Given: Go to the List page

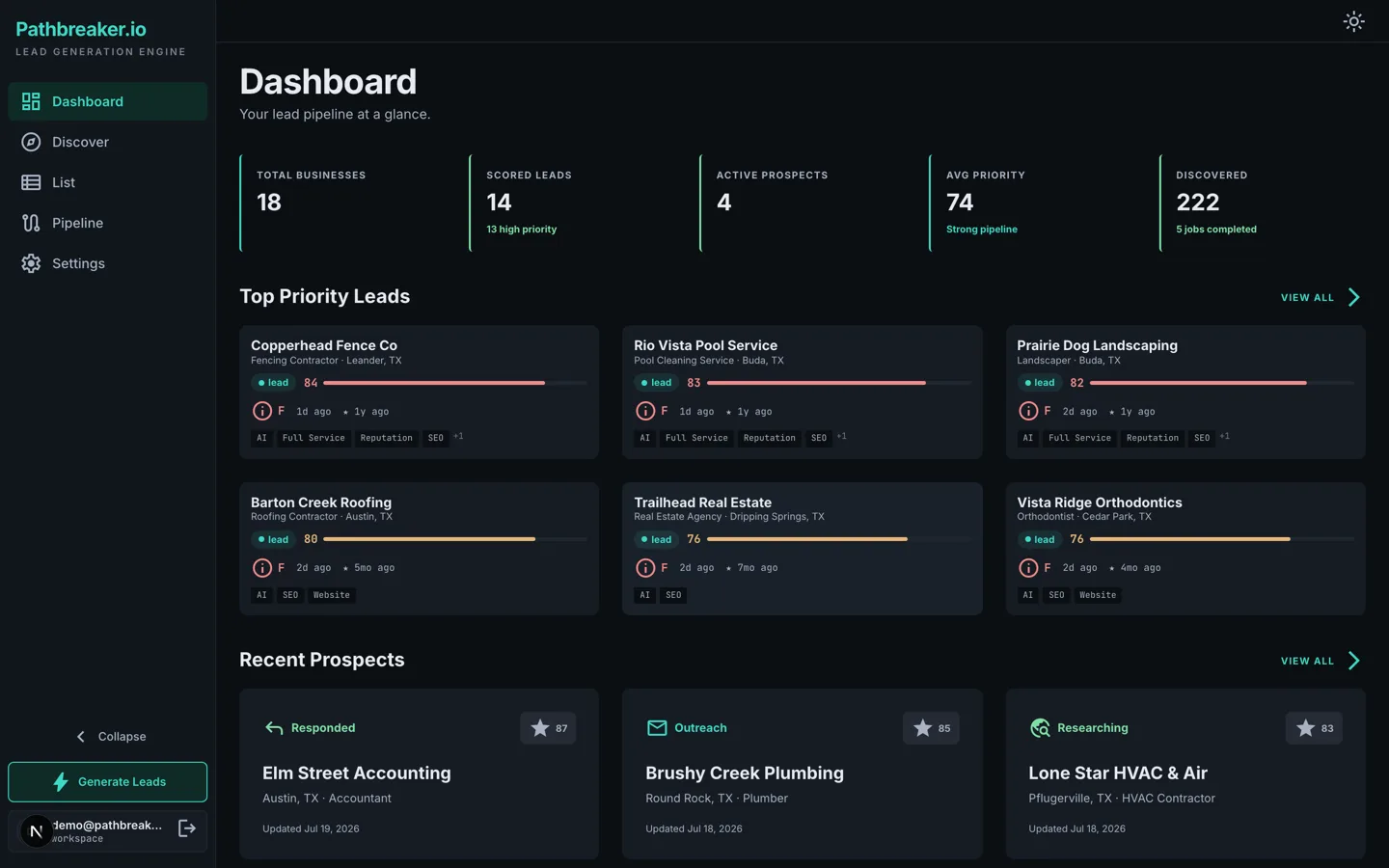Looking at the screenshot, I should [x=108, y=182].
